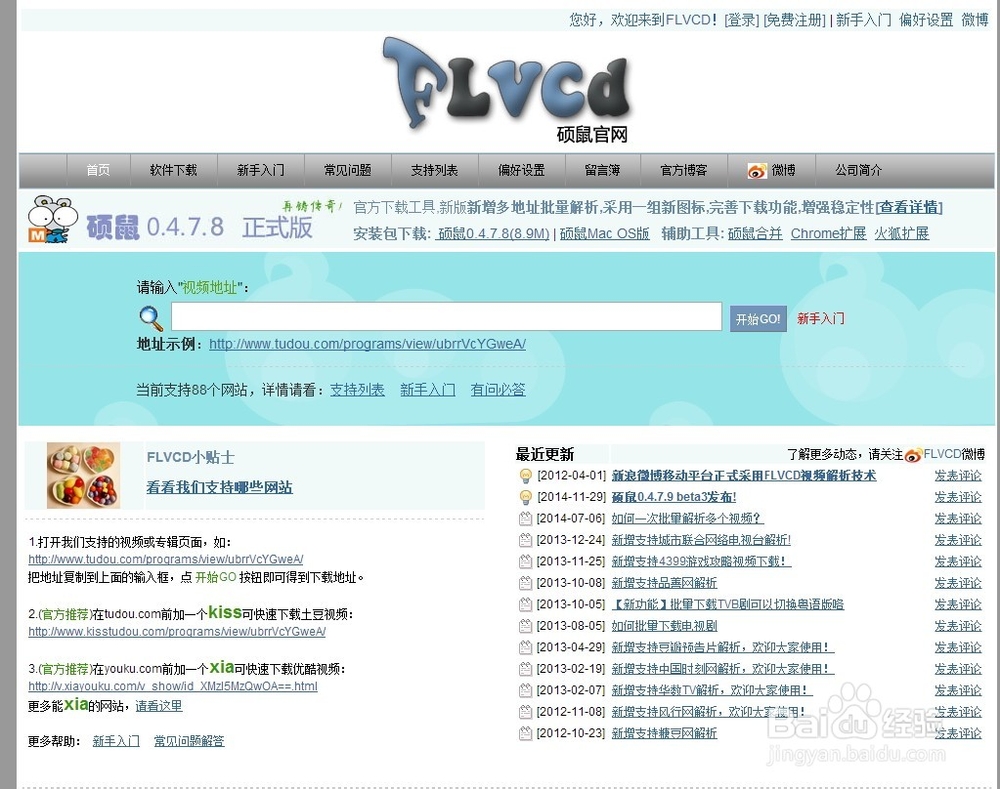Screen dimensions: 1000x789
Task: Open 常见问题 in the navigation bar
Action: coord(348,170)
